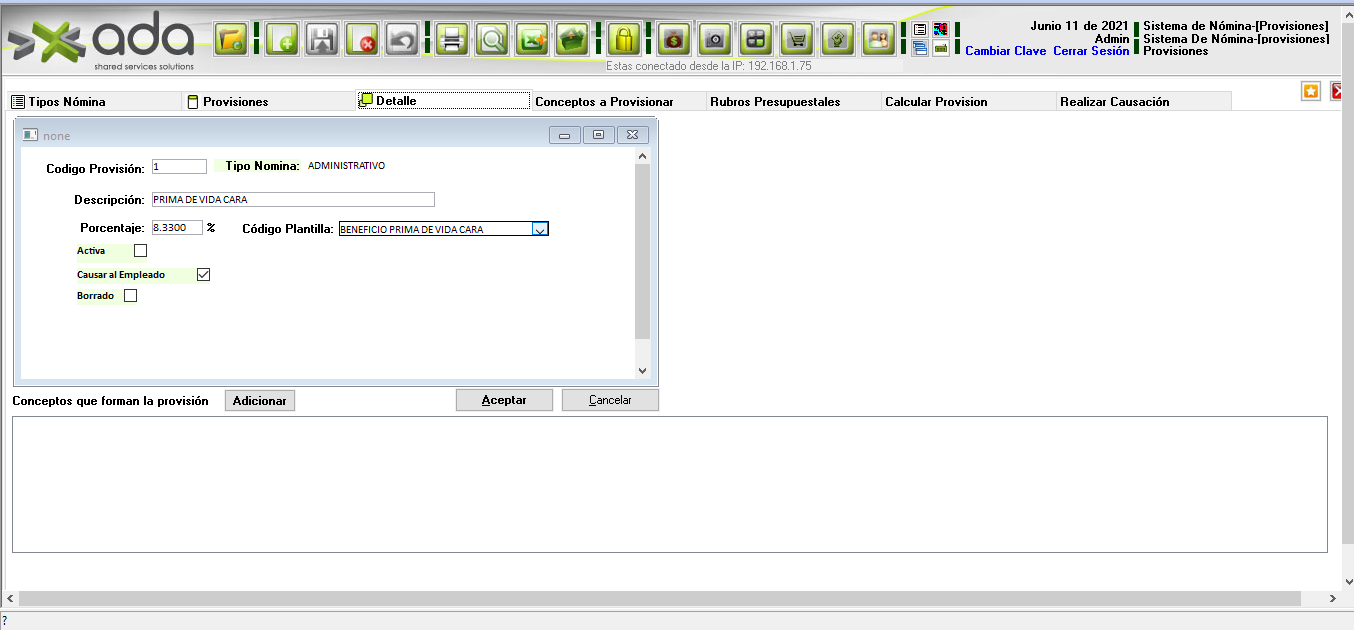Click the Cerrar Sesión link
Screen dimensions: 1354x631
[1091, 51]
